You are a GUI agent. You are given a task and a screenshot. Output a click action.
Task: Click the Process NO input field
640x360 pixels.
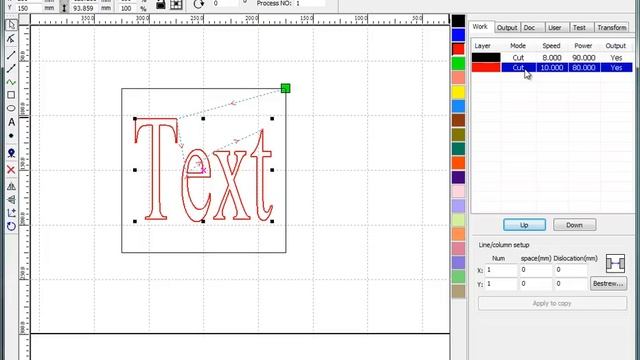[x=309, y=3]
